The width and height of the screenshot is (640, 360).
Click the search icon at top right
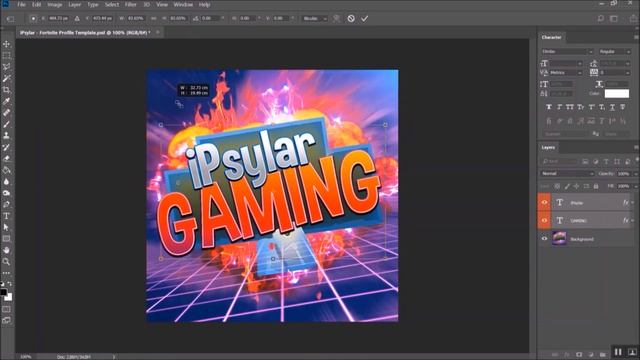pyautogui.click(x=601, y=18)
